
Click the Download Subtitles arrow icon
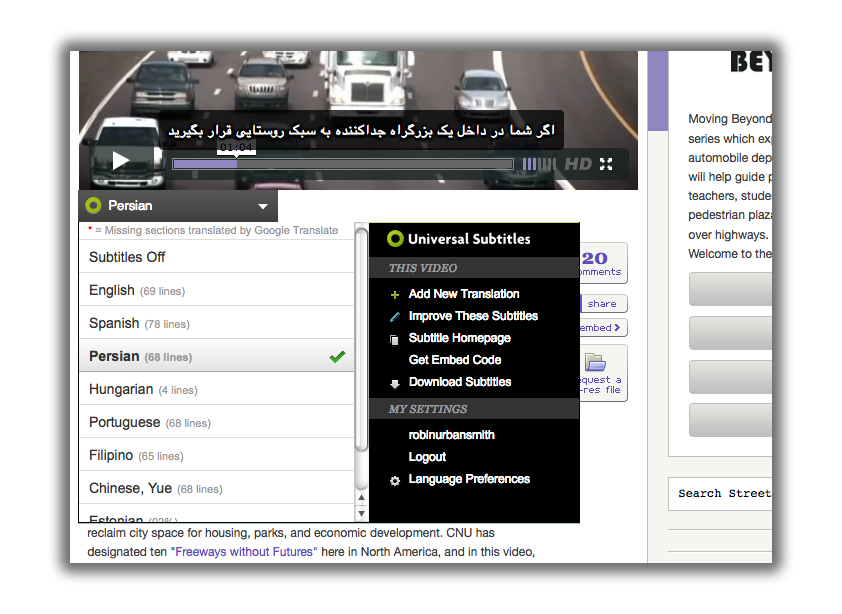(x=395, y=383)
